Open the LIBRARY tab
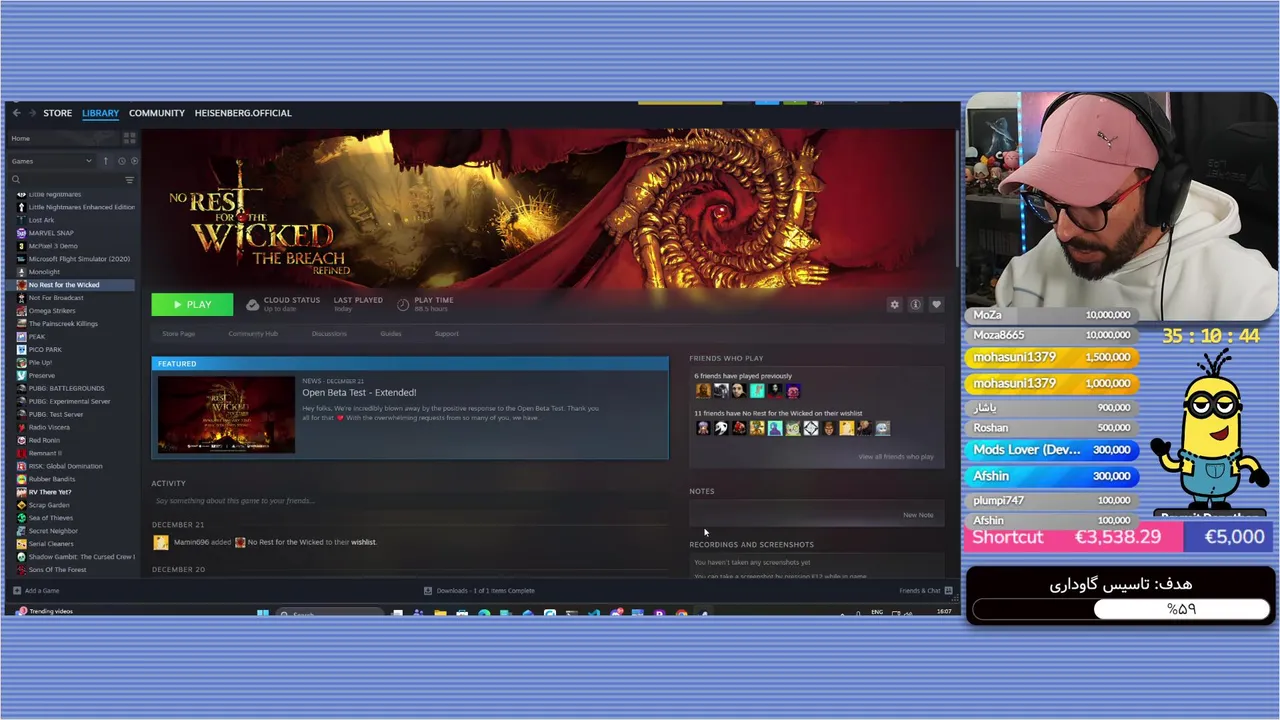 [100, 113]
